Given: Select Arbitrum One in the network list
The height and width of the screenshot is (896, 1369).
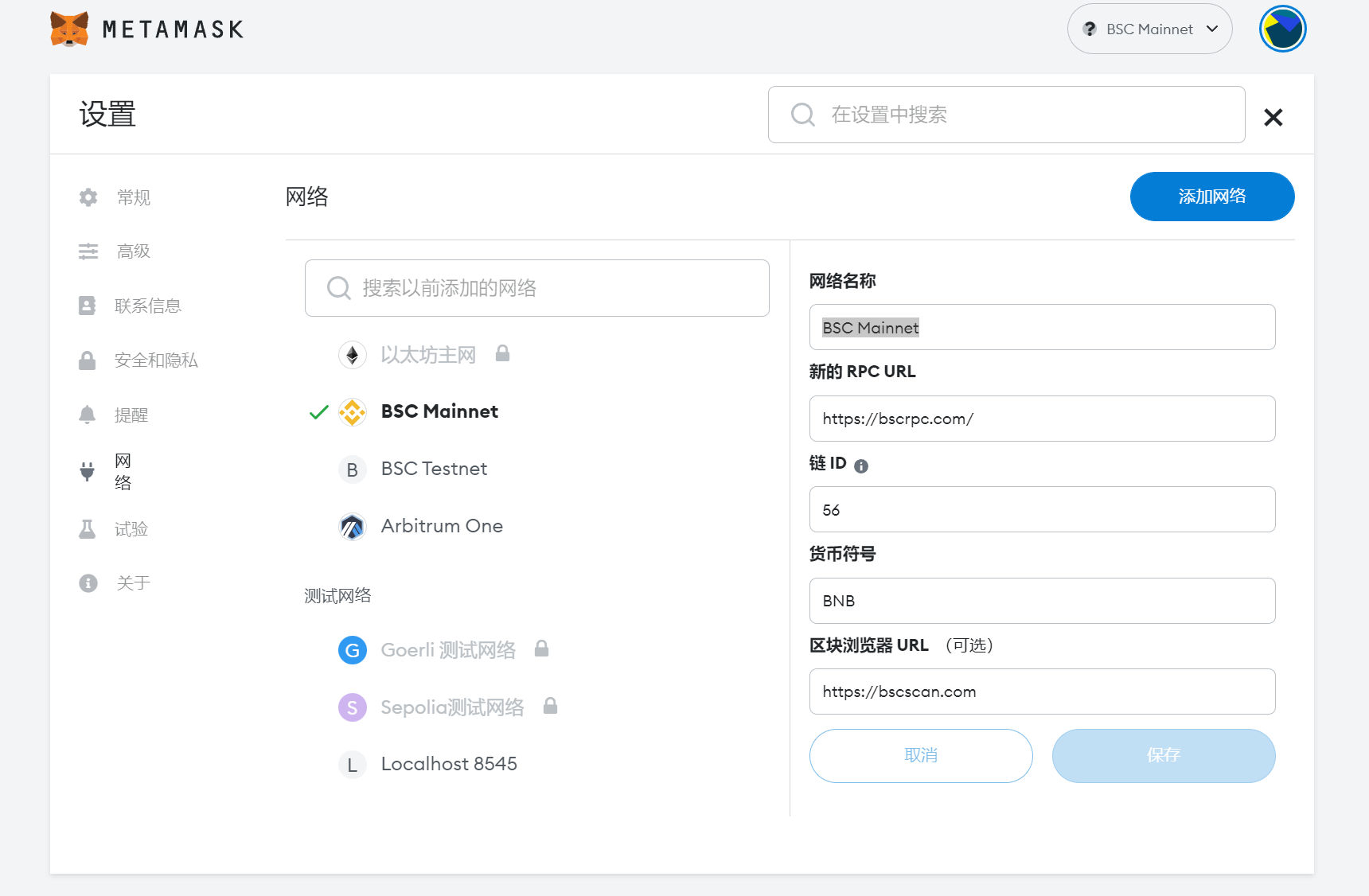Looking at the screenshot, I should 442,527.
